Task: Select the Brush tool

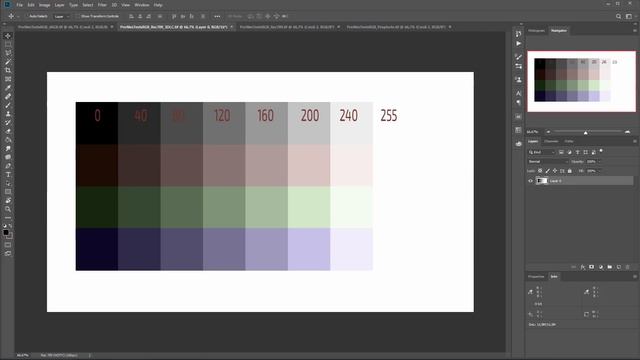Action: click(x=8, y=105)
